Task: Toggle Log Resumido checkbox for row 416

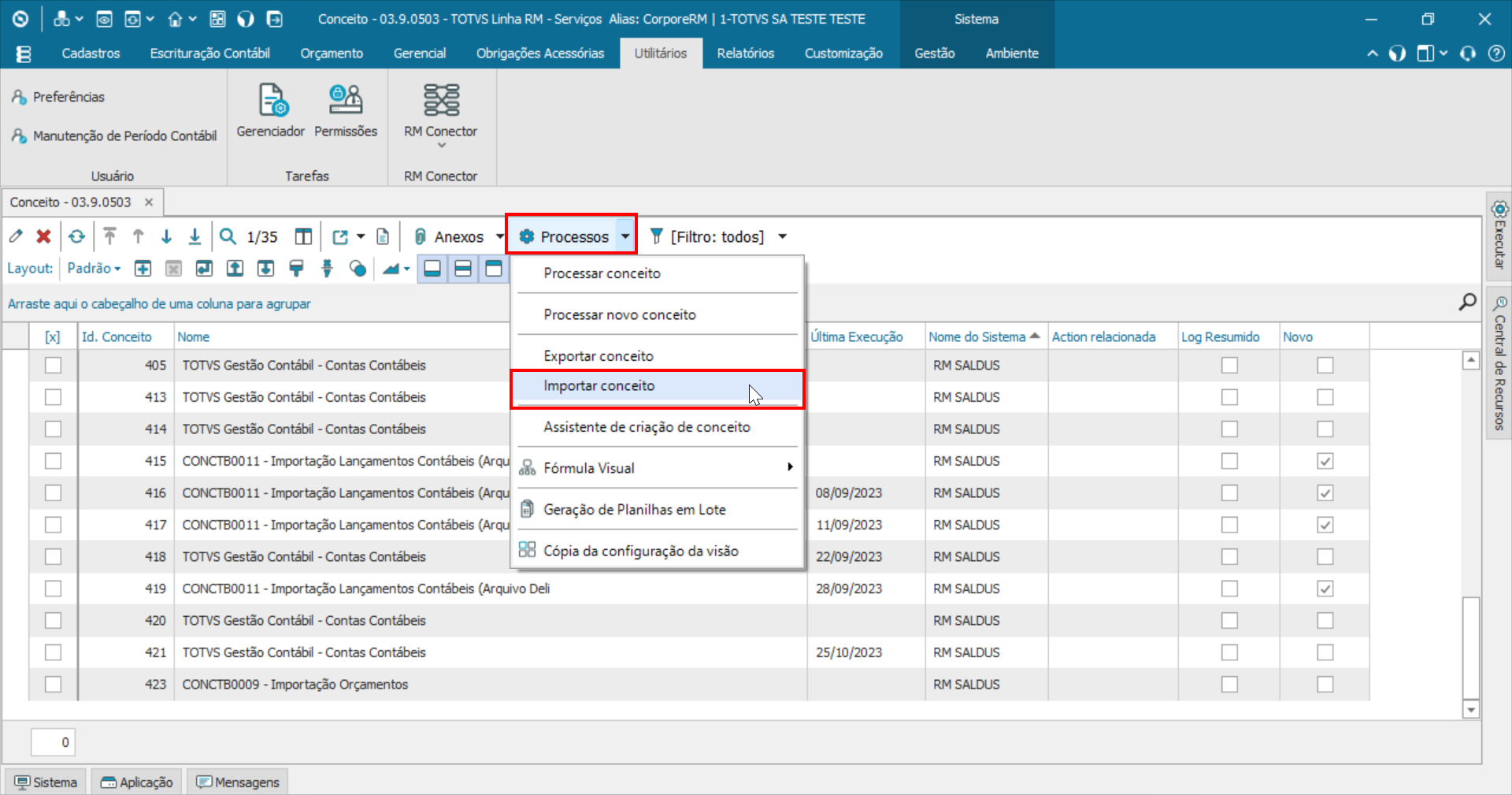Action: 1229,492
